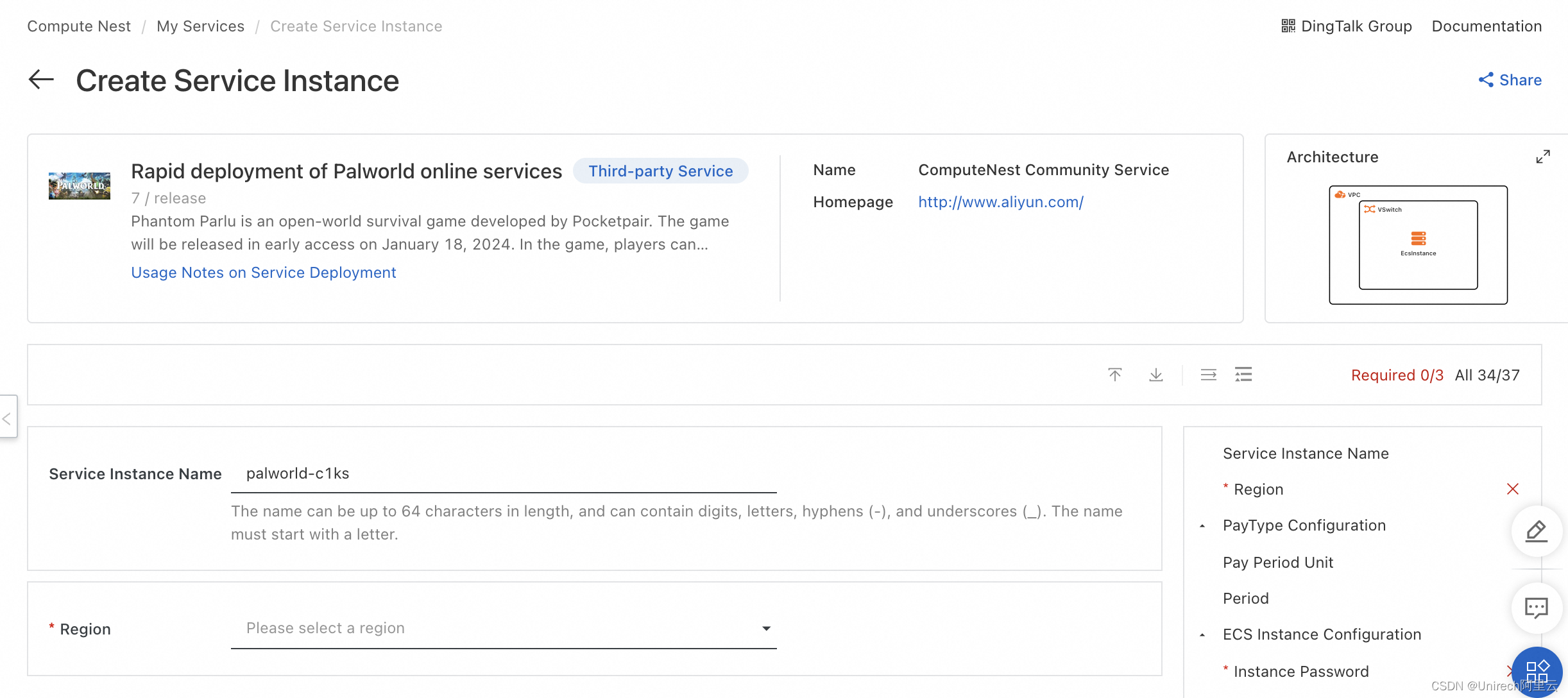Select PayType Configuration outline entry
The width and height of the screenshot is (1568, 698).
(x=1304, y=525)
